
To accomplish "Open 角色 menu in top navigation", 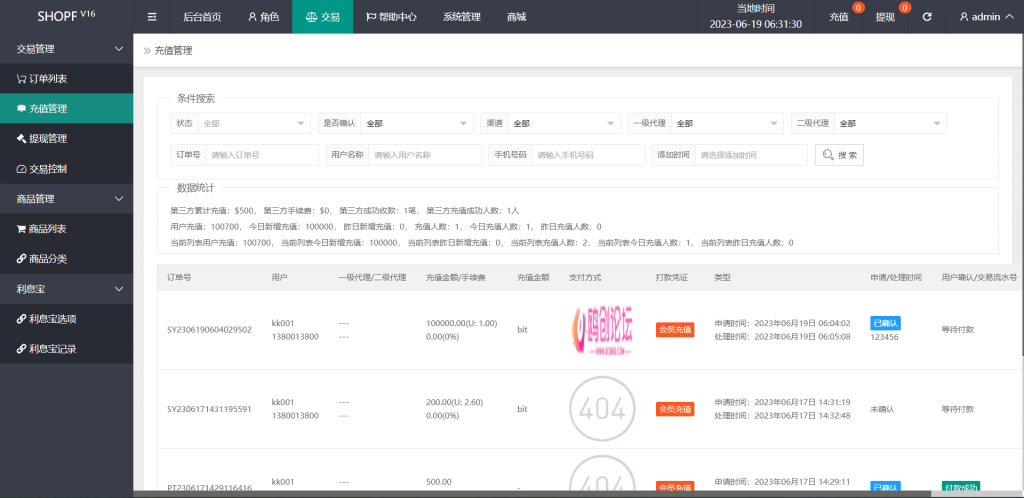I will coord(263,17).
